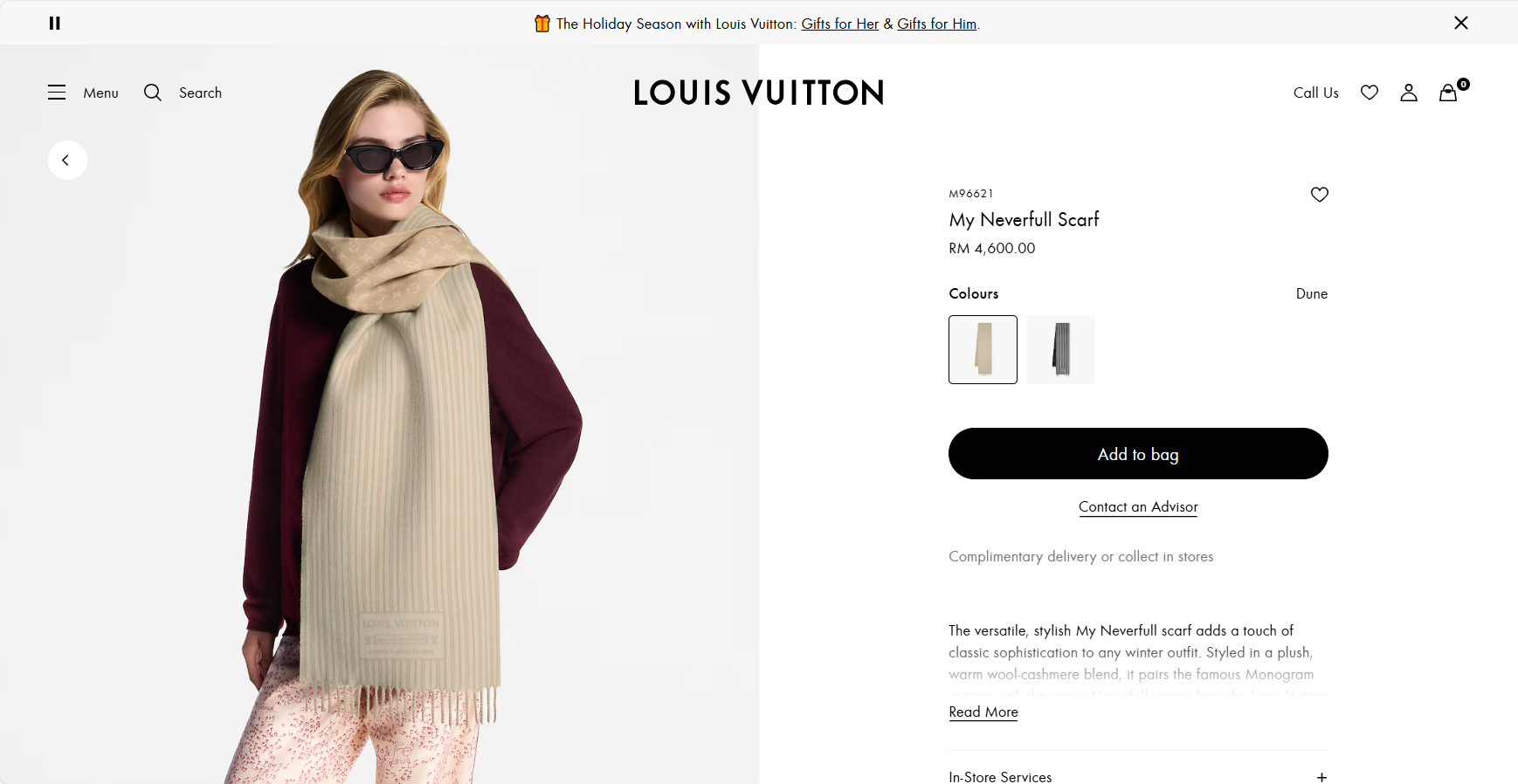Click the Add to bag button
Screen dimensions: 1518x784
coord(1137,454)
